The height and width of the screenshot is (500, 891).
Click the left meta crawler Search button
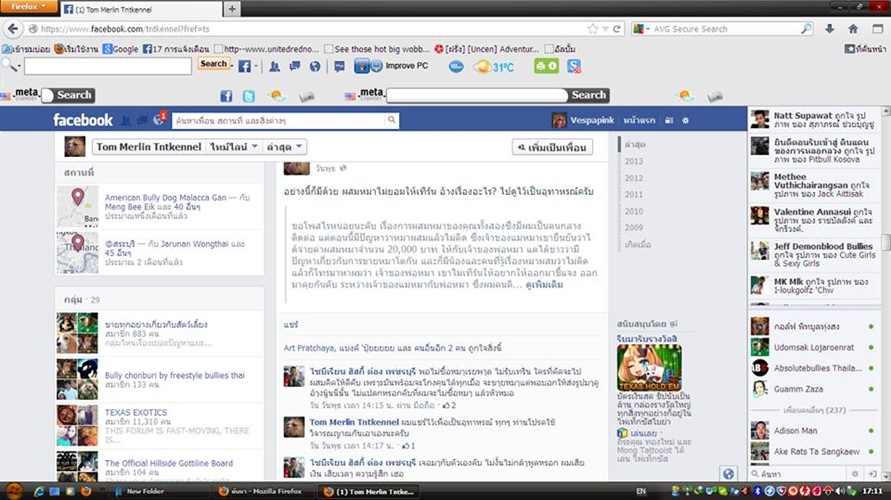pyautogui.click(x=73, y=95)
